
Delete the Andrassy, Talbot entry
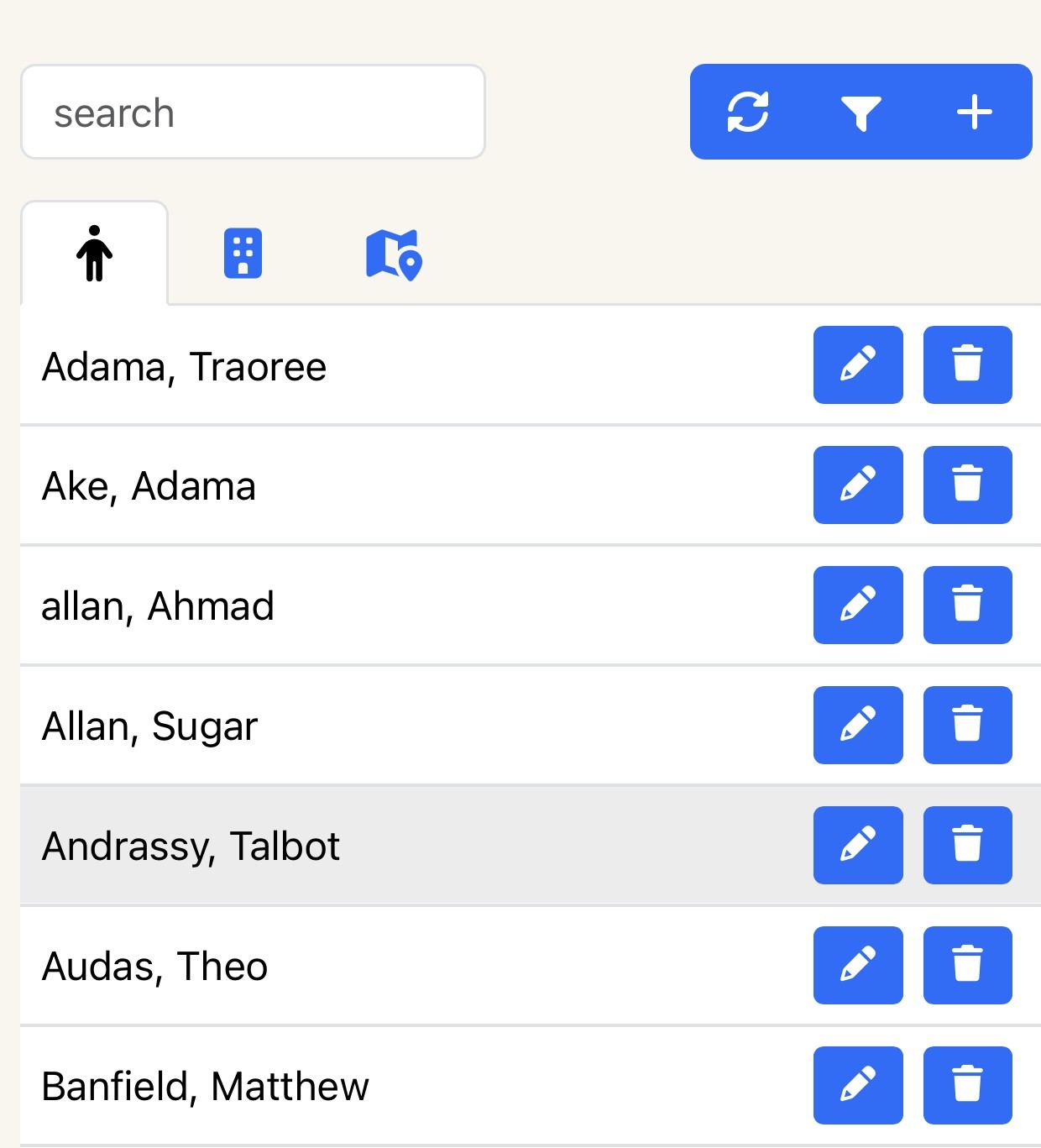(967, 845)
